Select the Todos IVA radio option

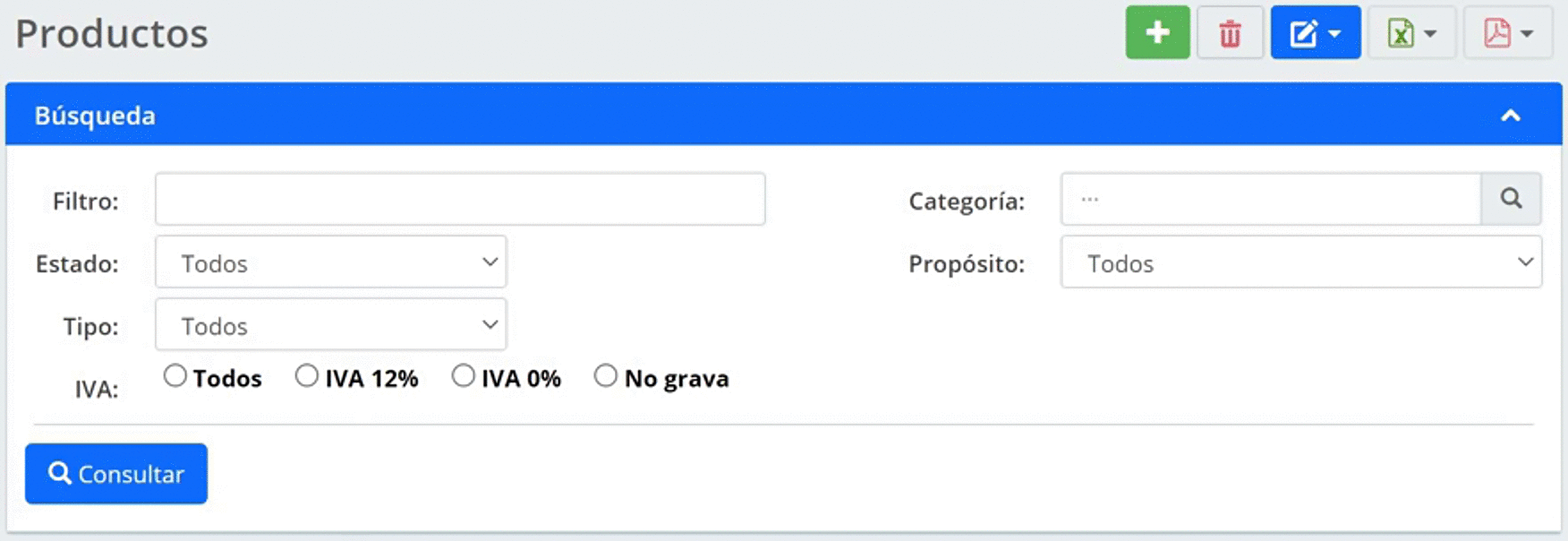coord(175,376)
